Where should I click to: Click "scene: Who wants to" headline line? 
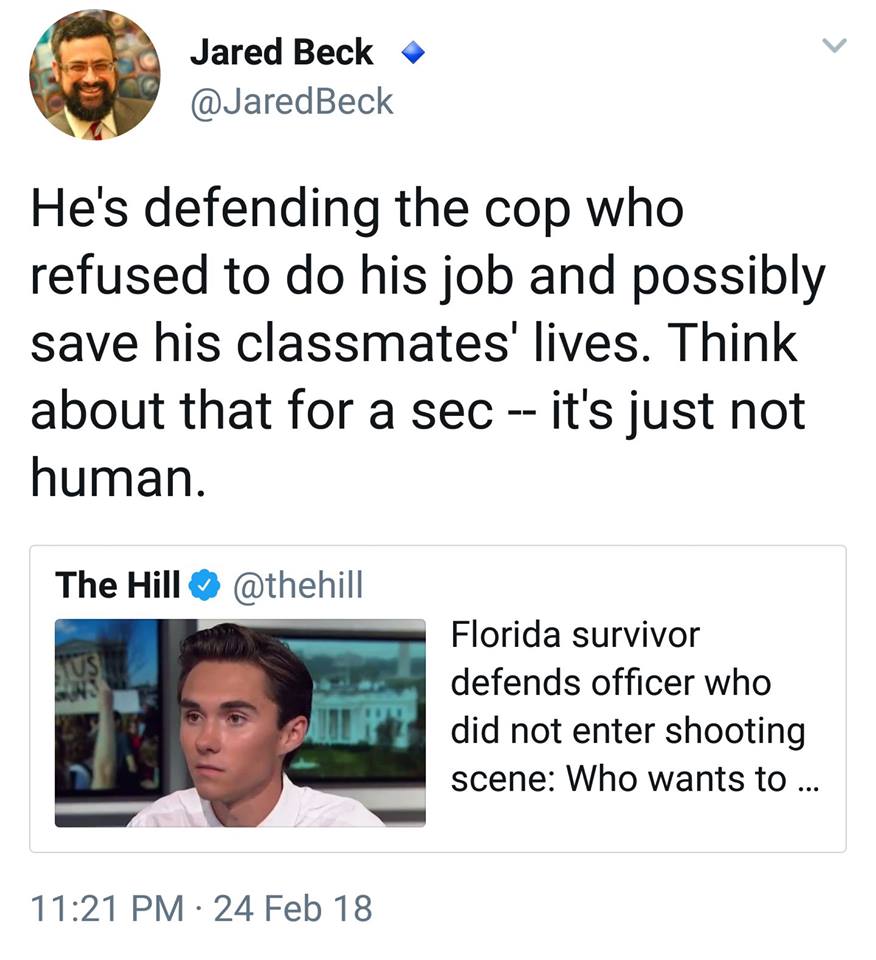(x=618, y=780)
